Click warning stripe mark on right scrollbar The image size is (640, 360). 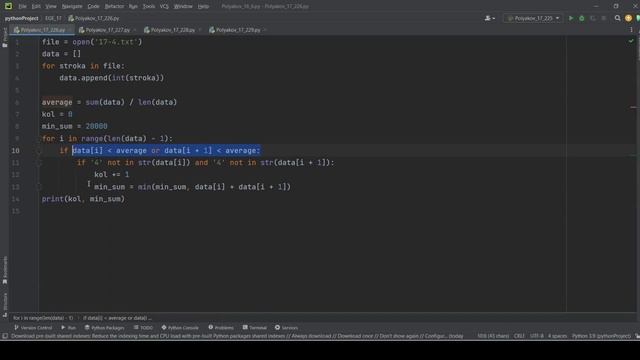(x=633, y=107)
